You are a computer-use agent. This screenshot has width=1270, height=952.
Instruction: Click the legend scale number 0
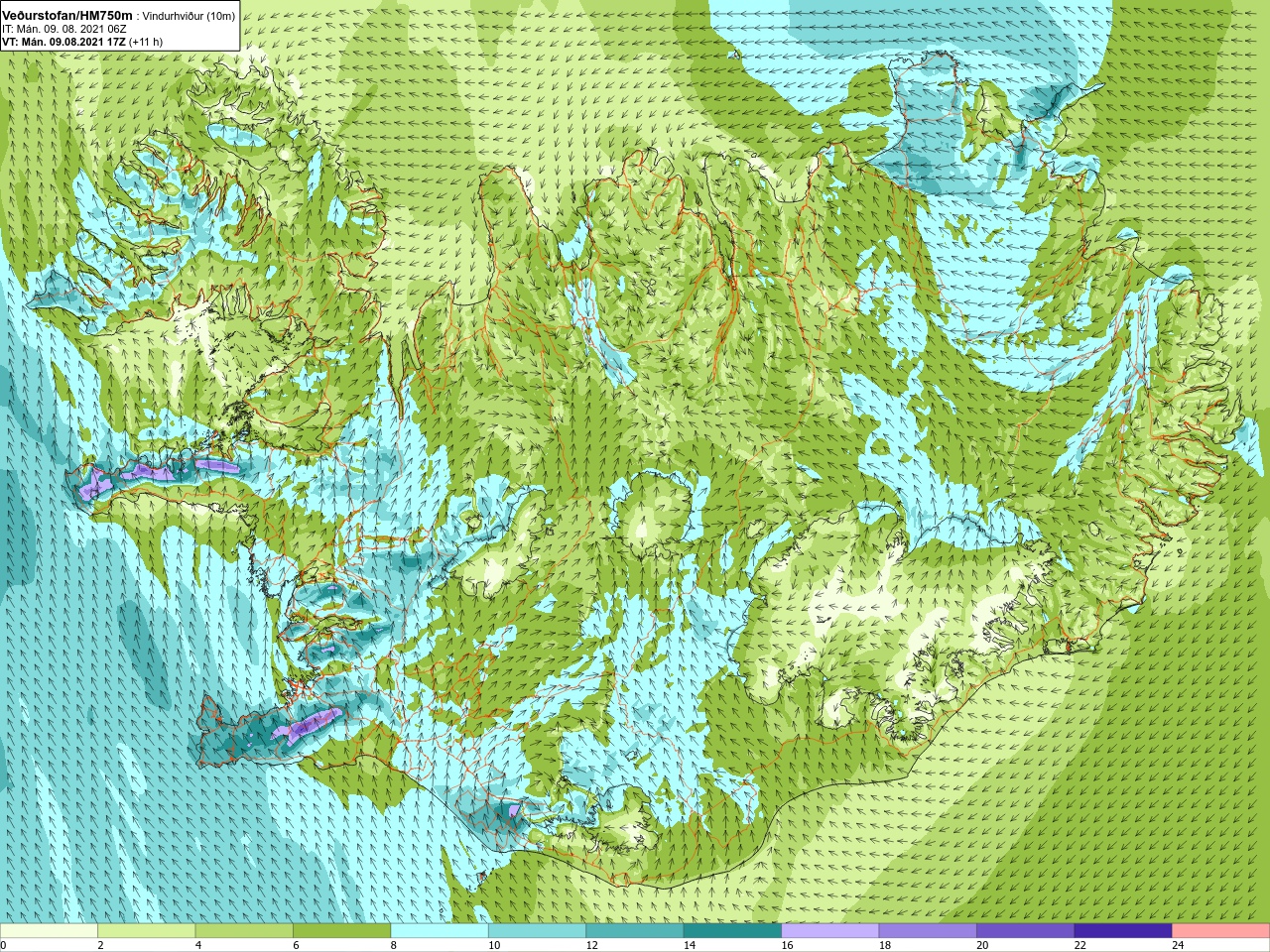pyautogui.click(x=4, y=945)
